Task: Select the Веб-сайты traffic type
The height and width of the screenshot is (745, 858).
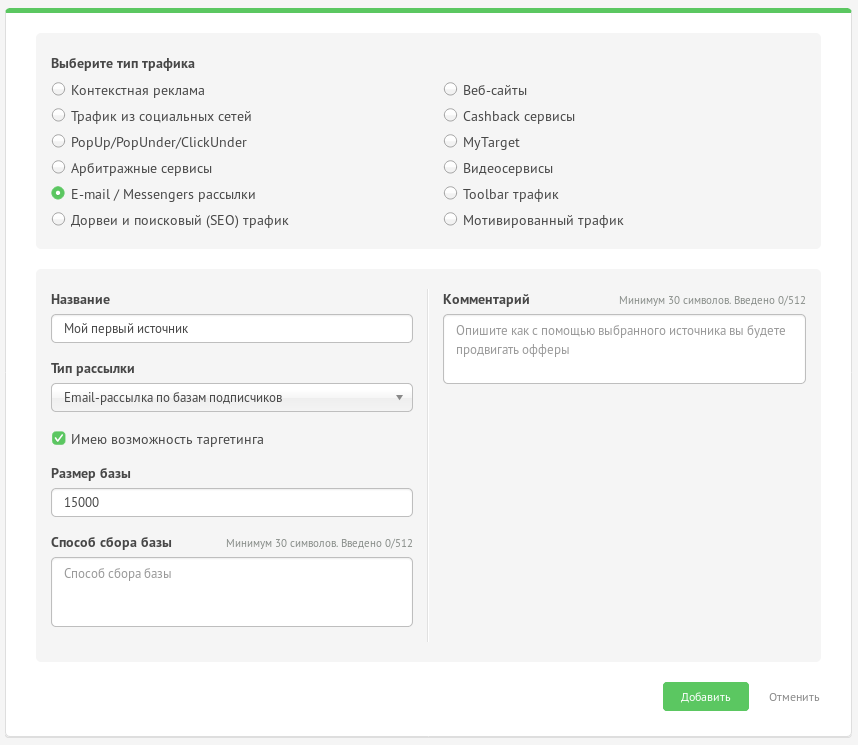Action: (x=450, y=90)
